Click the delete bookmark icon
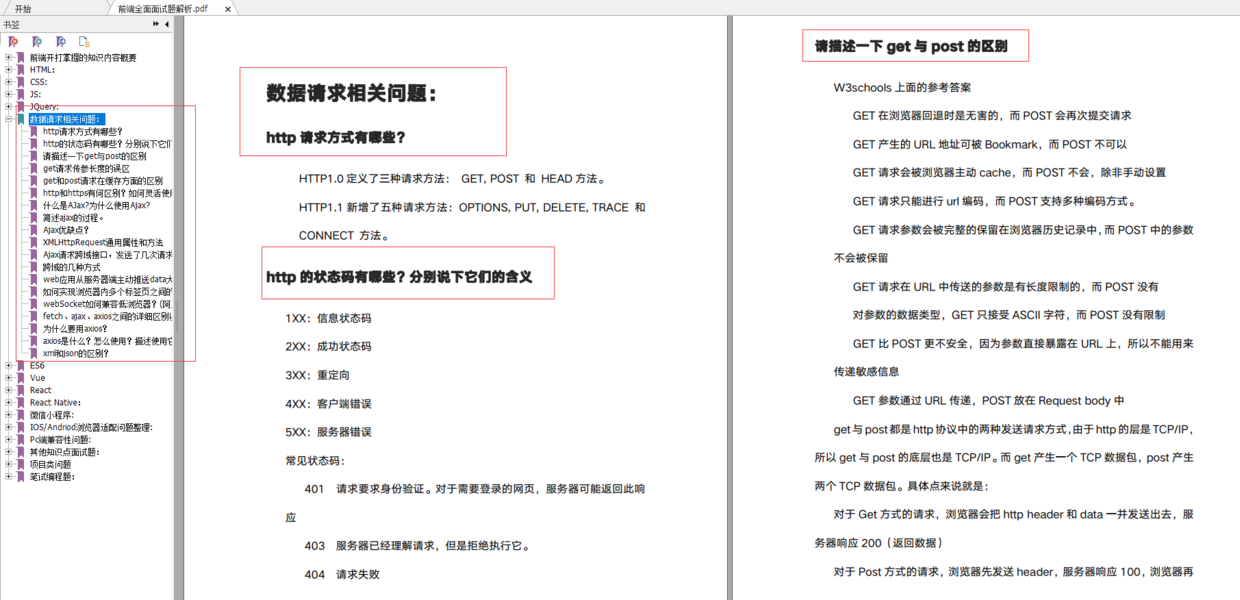This screenshot has width=1240, height=600. tap(14, 41)
